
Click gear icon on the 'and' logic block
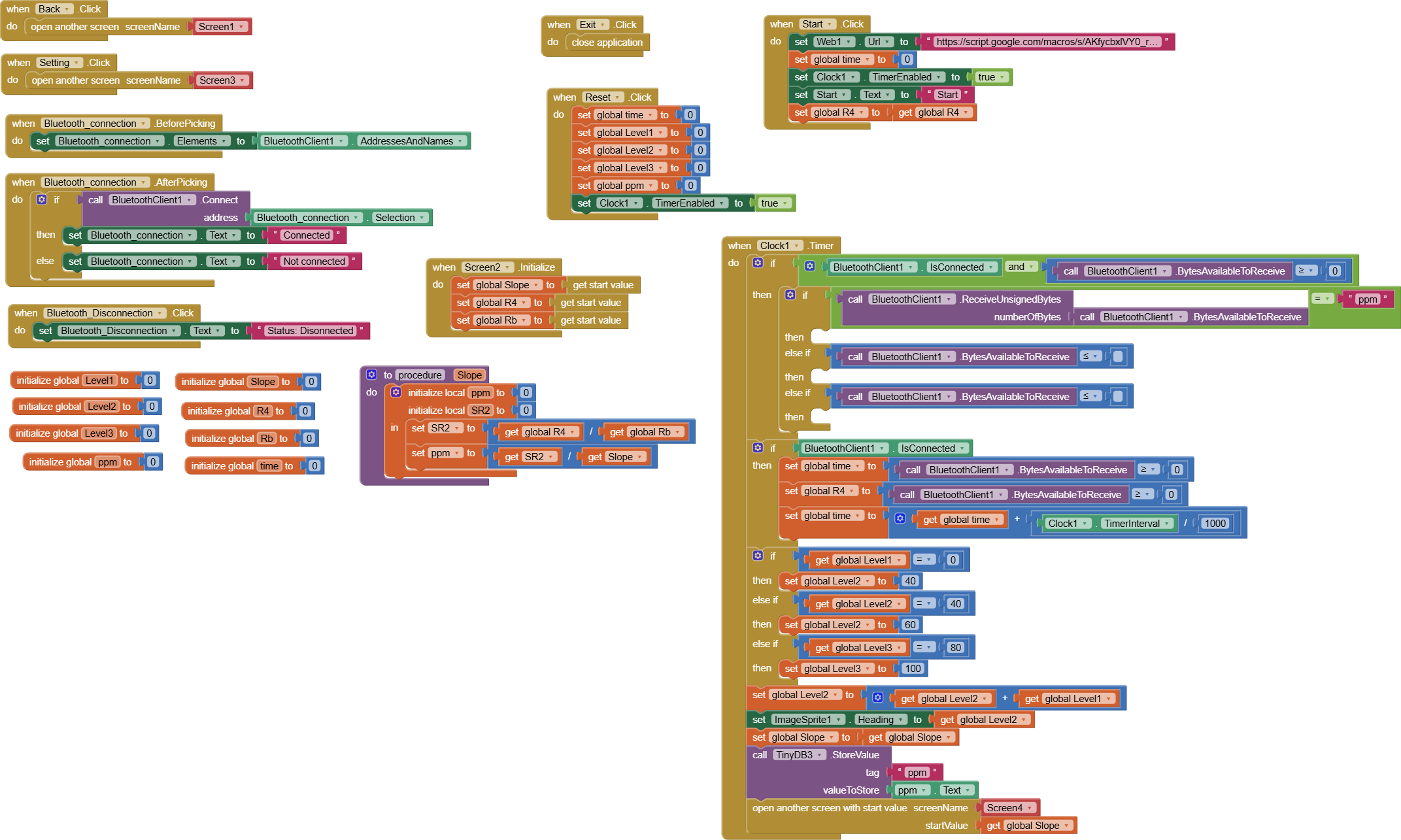click(x=809, y=267)
